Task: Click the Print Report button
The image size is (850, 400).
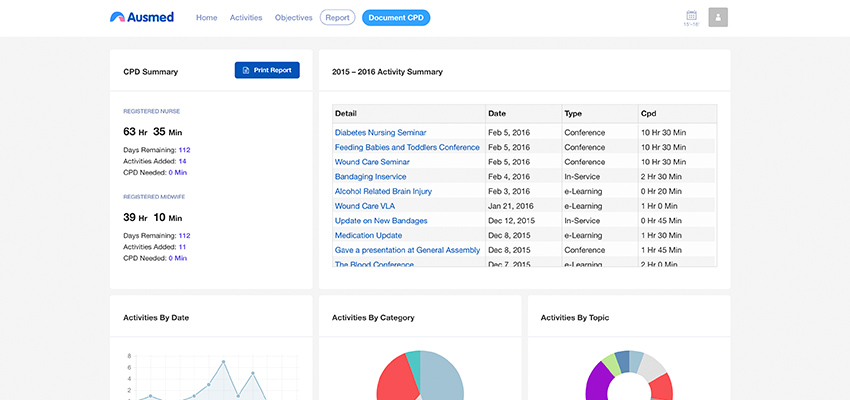Action: [267, 70]
